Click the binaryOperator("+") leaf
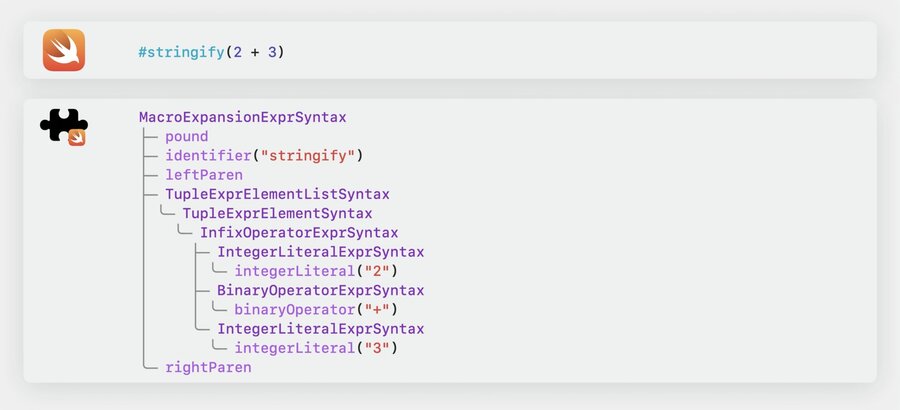The image size is (900, 410). 316,310
